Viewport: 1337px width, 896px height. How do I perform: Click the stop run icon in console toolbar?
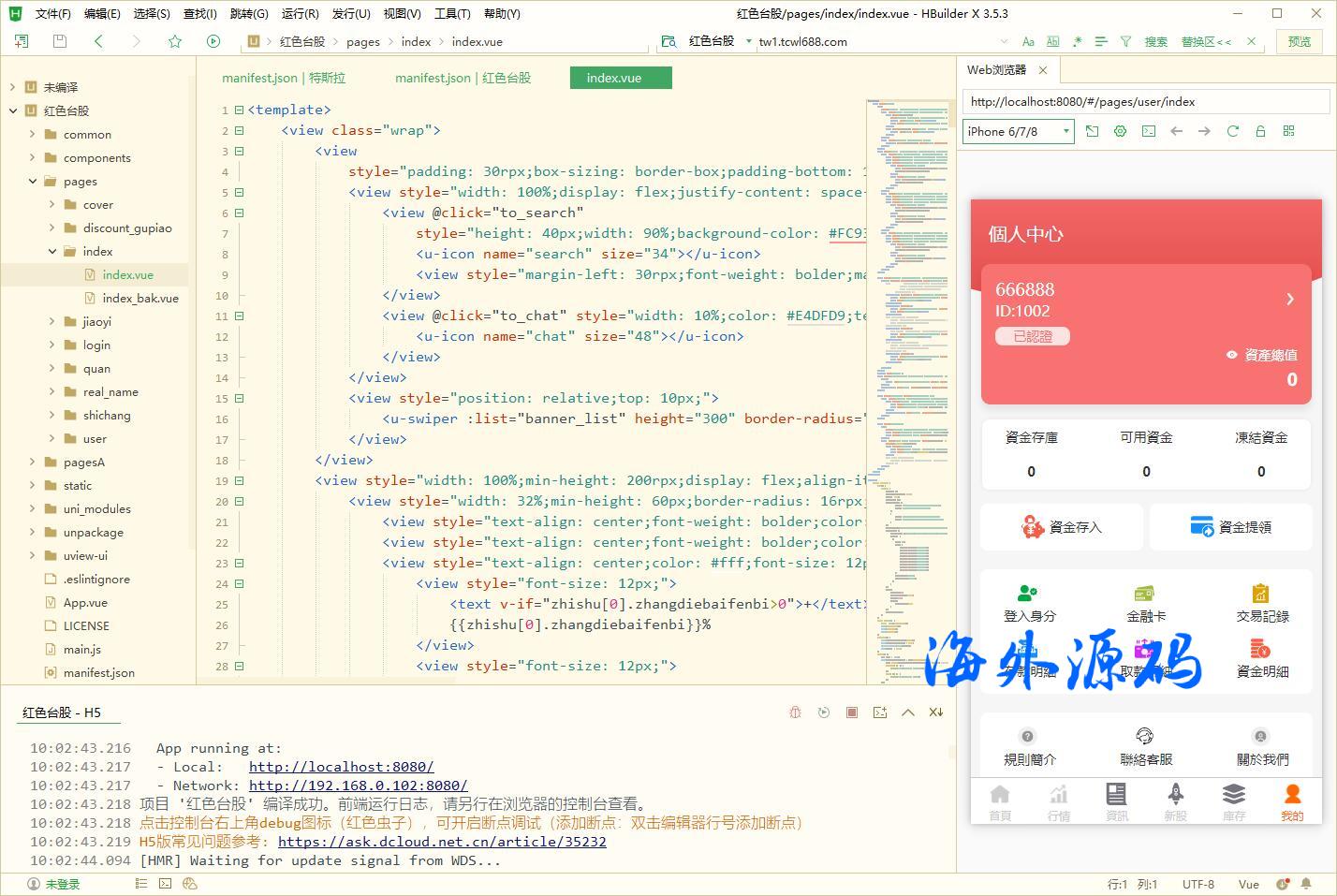(851, 712)
